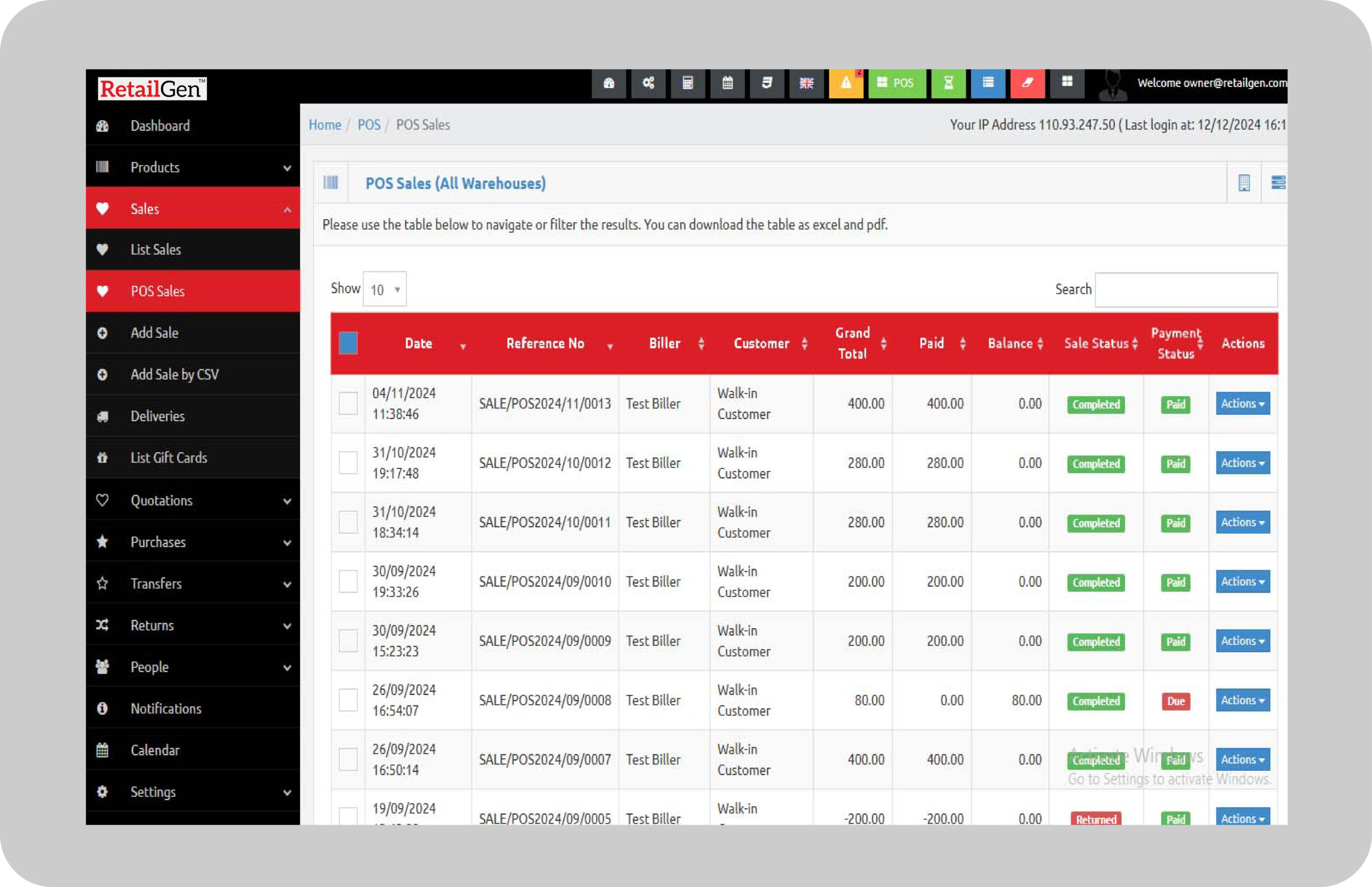Click the green hourglass icon

[948, 84]
